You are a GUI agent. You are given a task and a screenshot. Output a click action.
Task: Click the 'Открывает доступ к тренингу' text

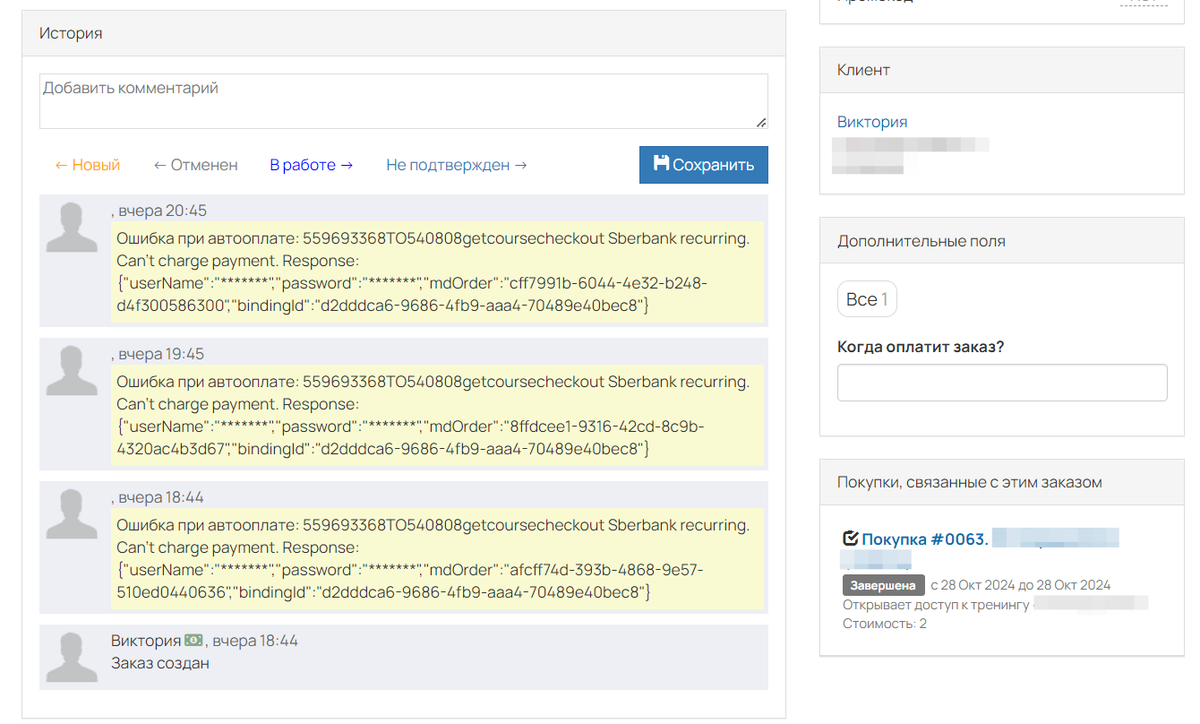point(935,605)
